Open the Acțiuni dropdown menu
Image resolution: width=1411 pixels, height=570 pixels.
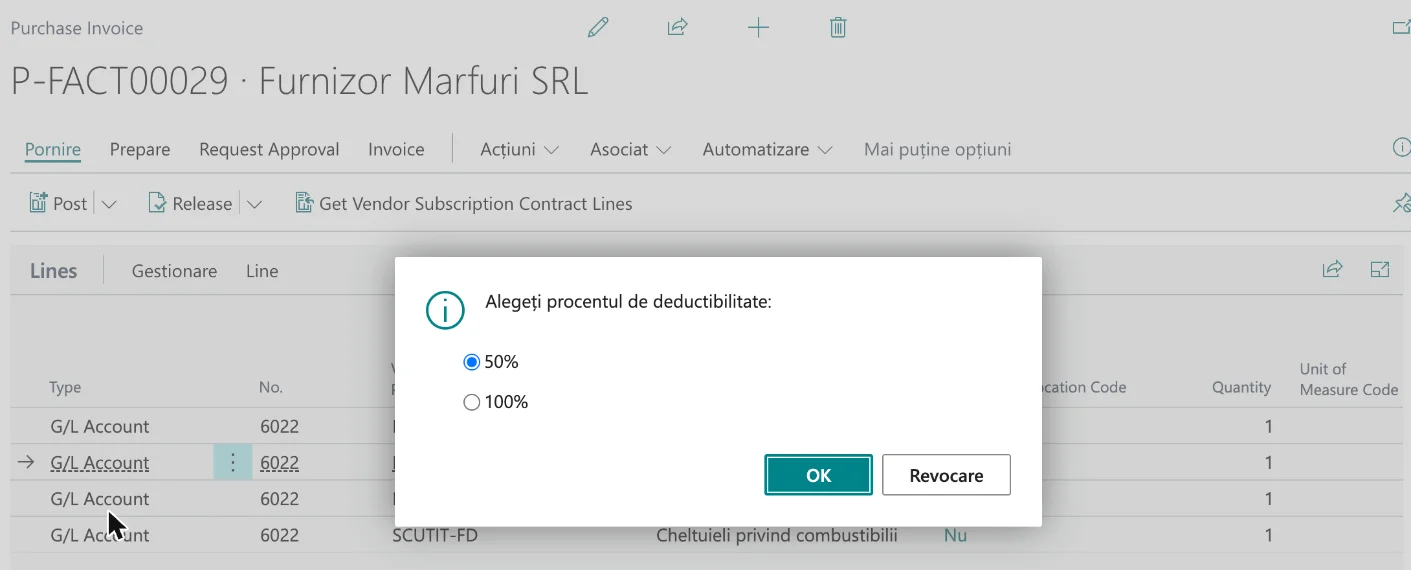click(519, 149)
